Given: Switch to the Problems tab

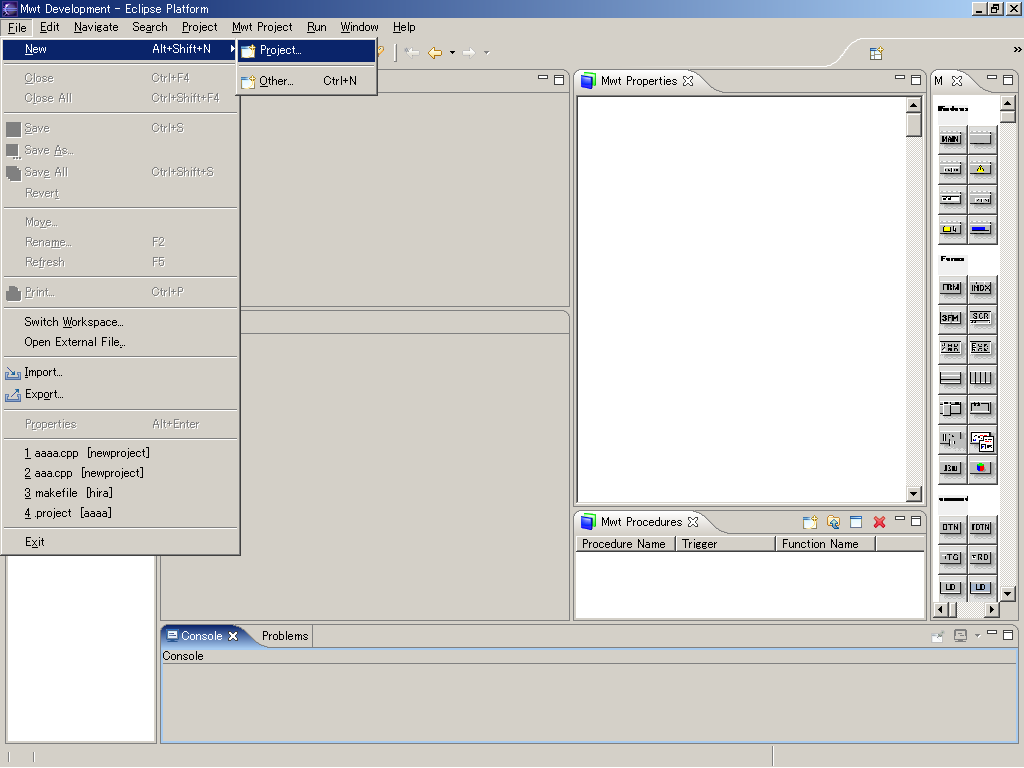Looking at the screenshot, I should point(285,636).
